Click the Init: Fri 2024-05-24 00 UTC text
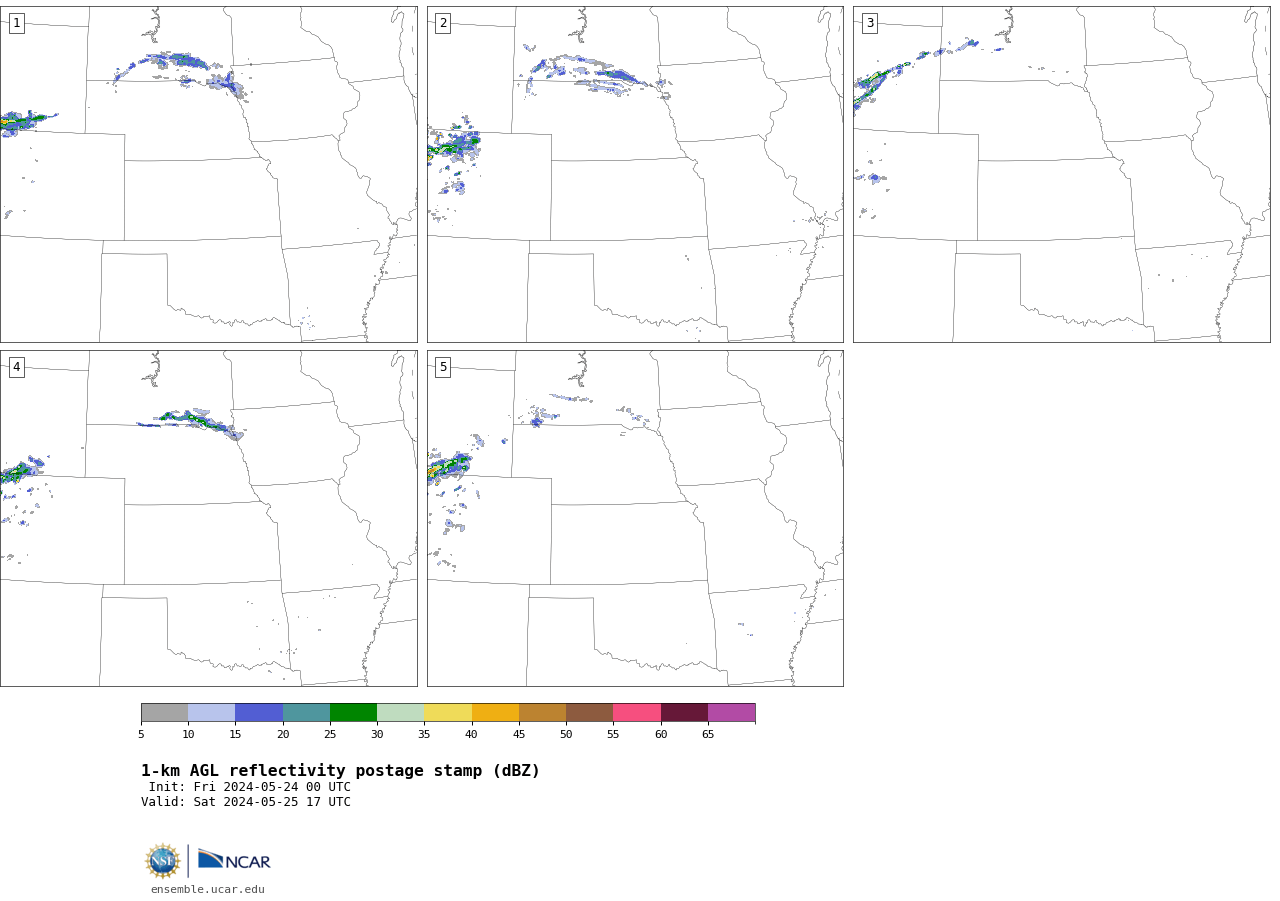This screenshot has width=1280, height=901. tap(250, 787)
